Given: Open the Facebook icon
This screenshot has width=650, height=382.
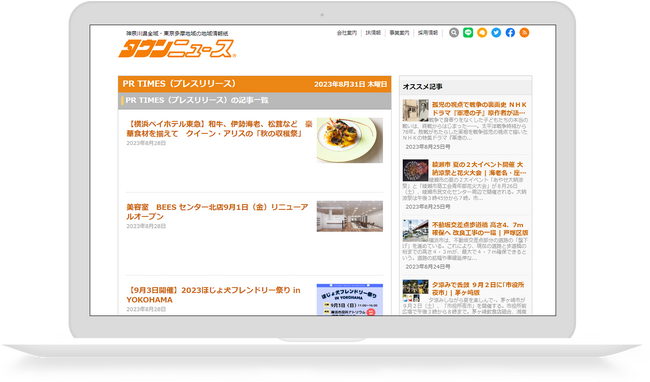Looking at the screenshot, I should click(510, 33).
